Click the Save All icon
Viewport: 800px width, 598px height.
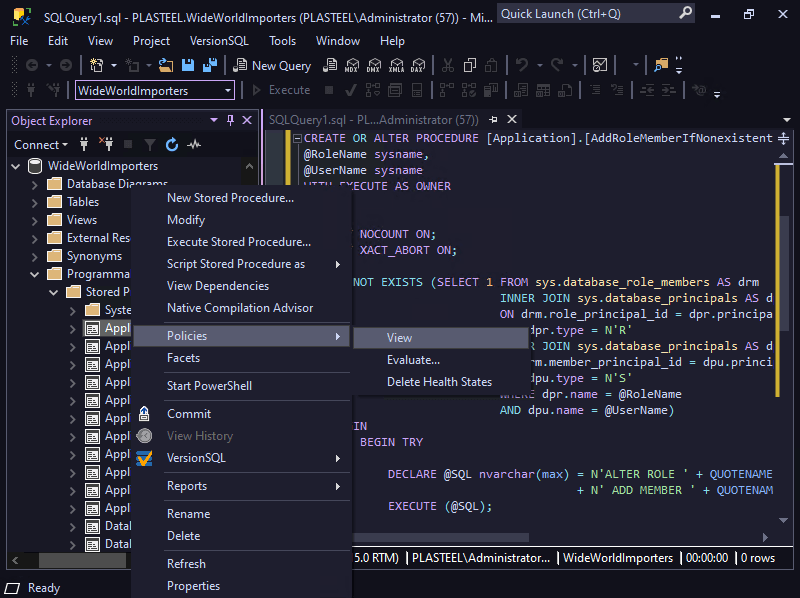[210, 65]
